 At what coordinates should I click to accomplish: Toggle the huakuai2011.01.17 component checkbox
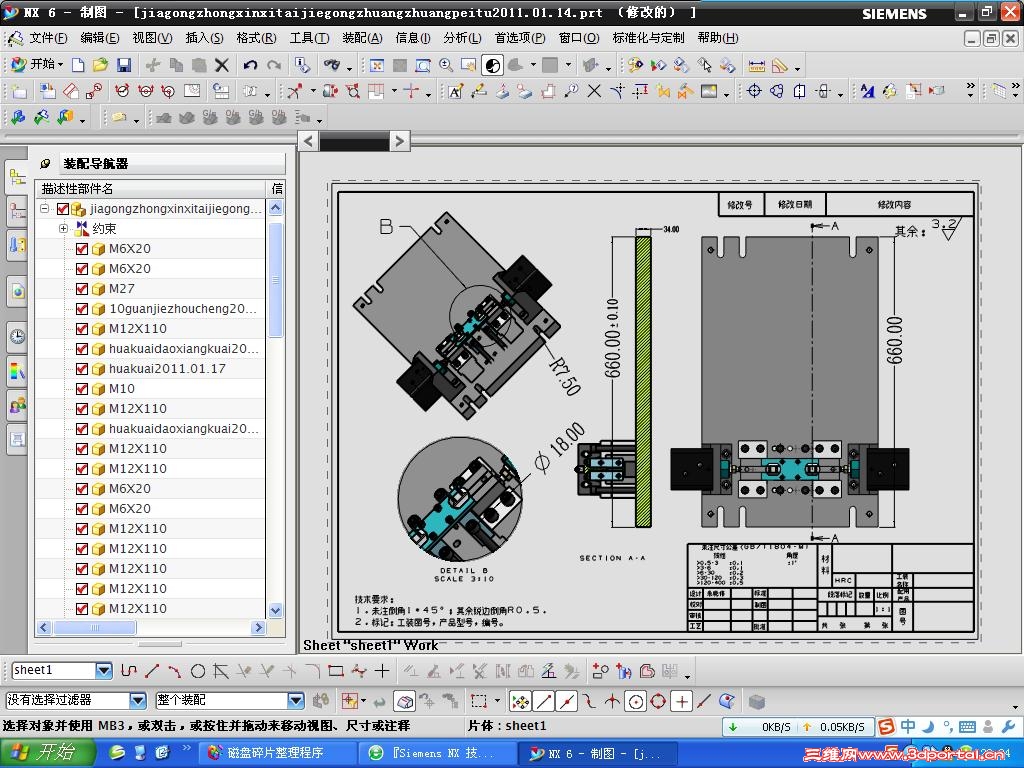click(82, 369)
